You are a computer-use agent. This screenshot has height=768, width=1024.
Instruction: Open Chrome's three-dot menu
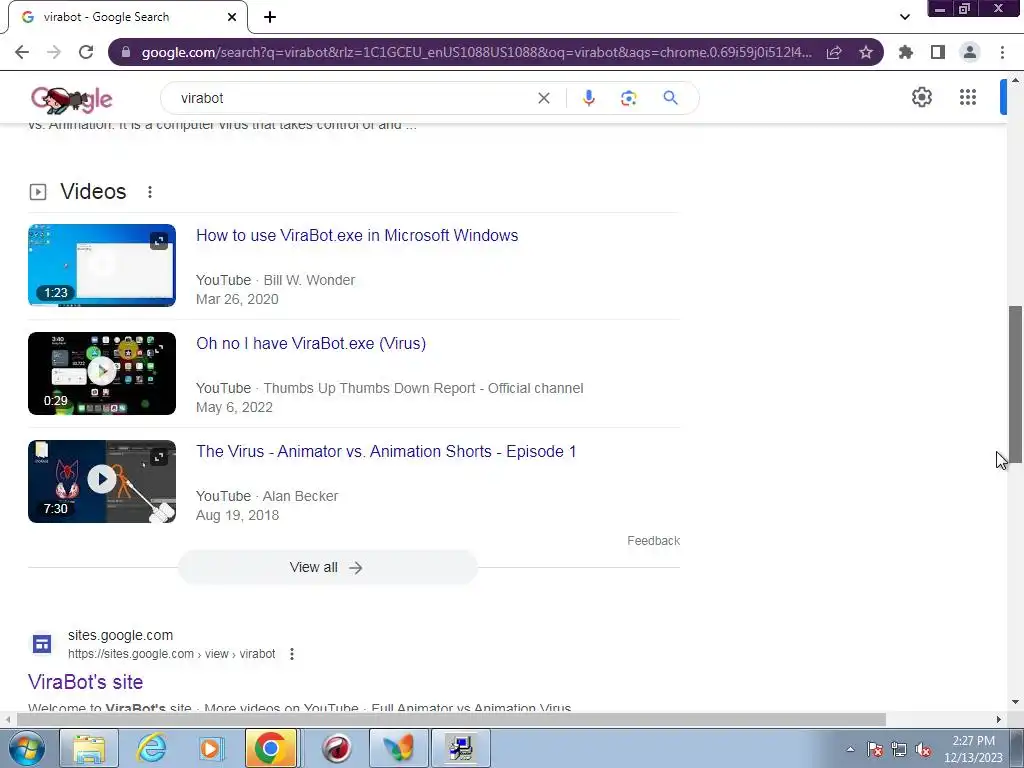tap(1002, 52)
